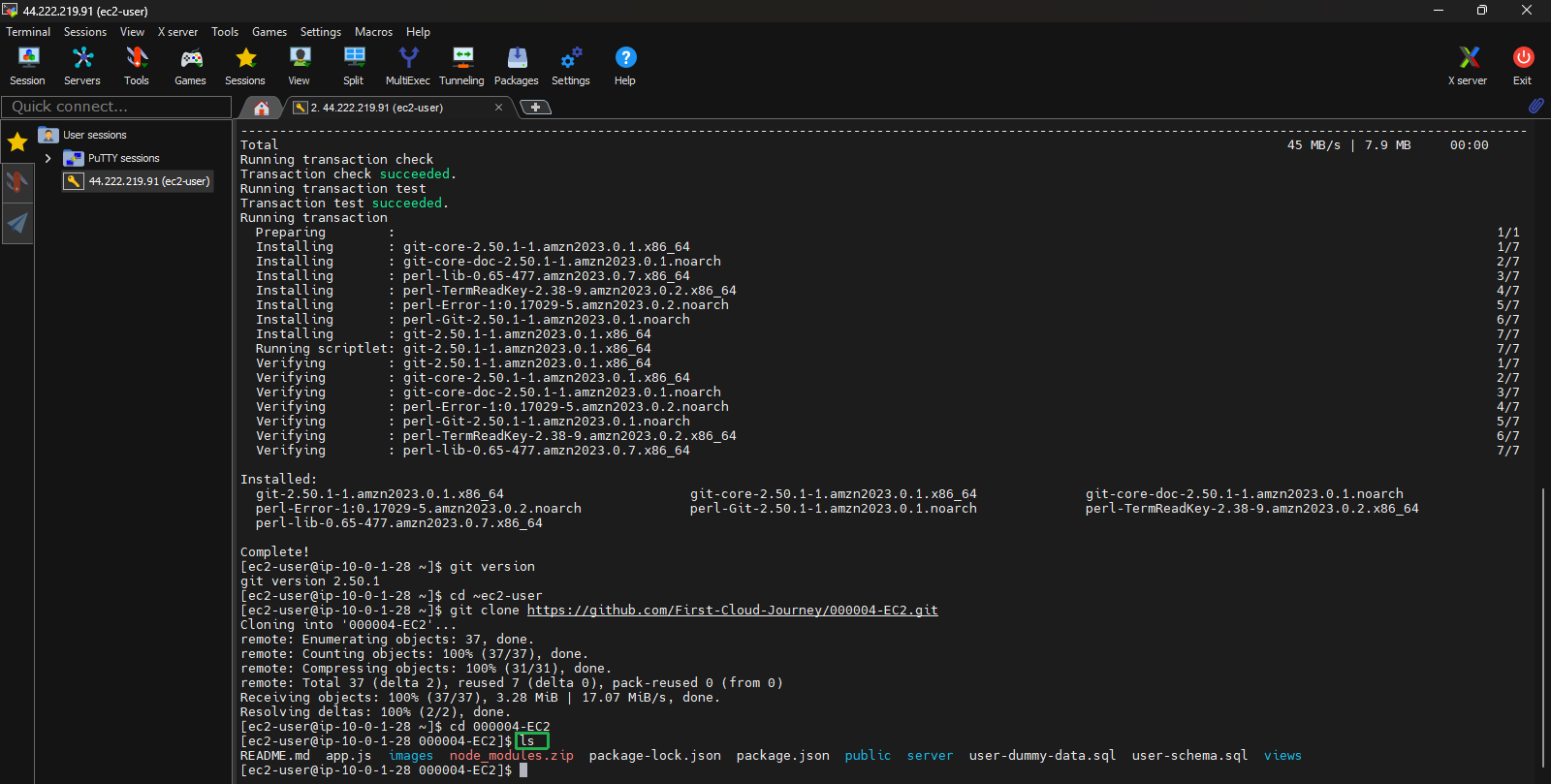Expand the PuTTY sessions tree node
Viewport: 1551px width, 784px height.
[47, 158]
